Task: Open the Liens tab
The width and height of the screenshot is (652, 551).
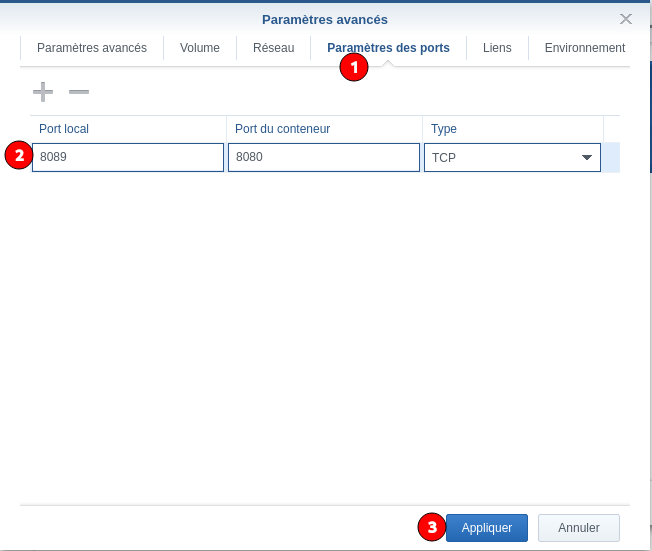Action: point(497,48)
